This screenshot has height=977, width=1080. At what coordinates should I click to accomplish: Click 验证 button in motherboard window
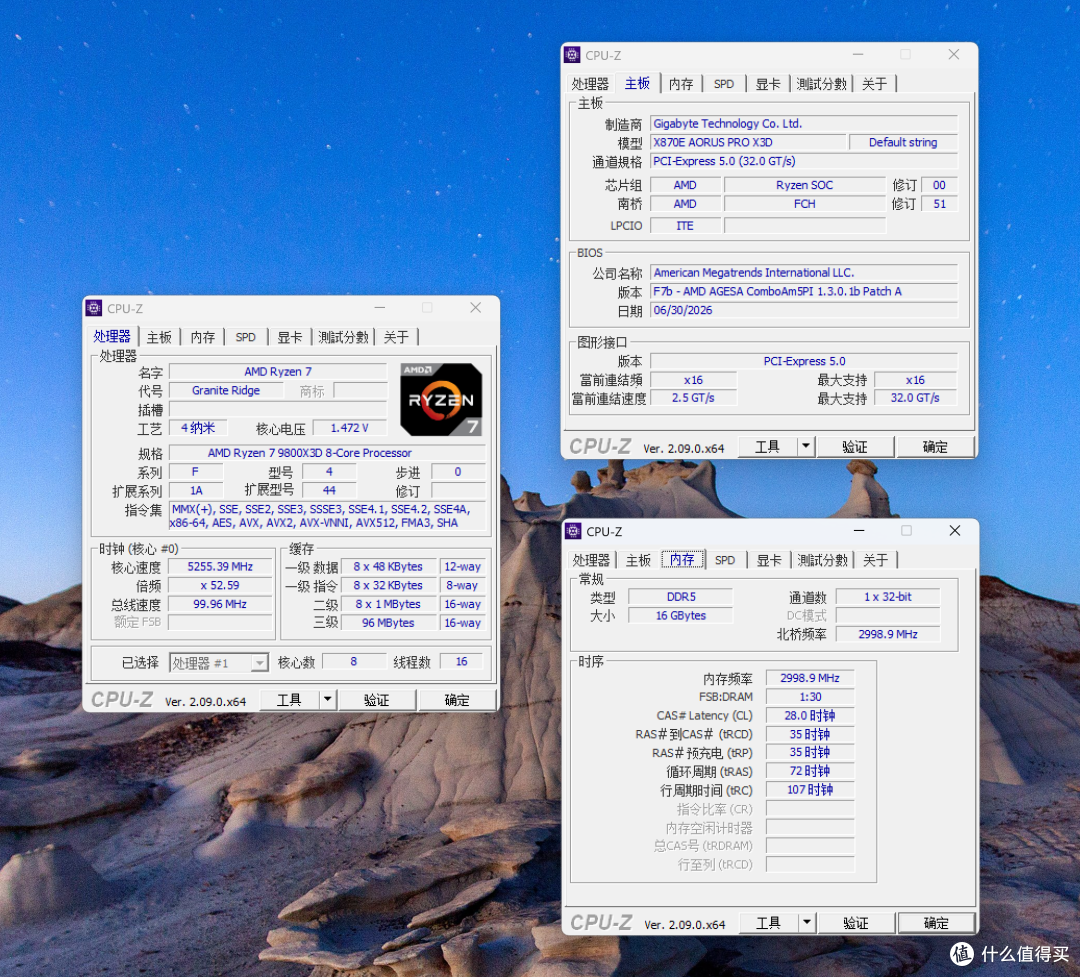pos(855,446)
